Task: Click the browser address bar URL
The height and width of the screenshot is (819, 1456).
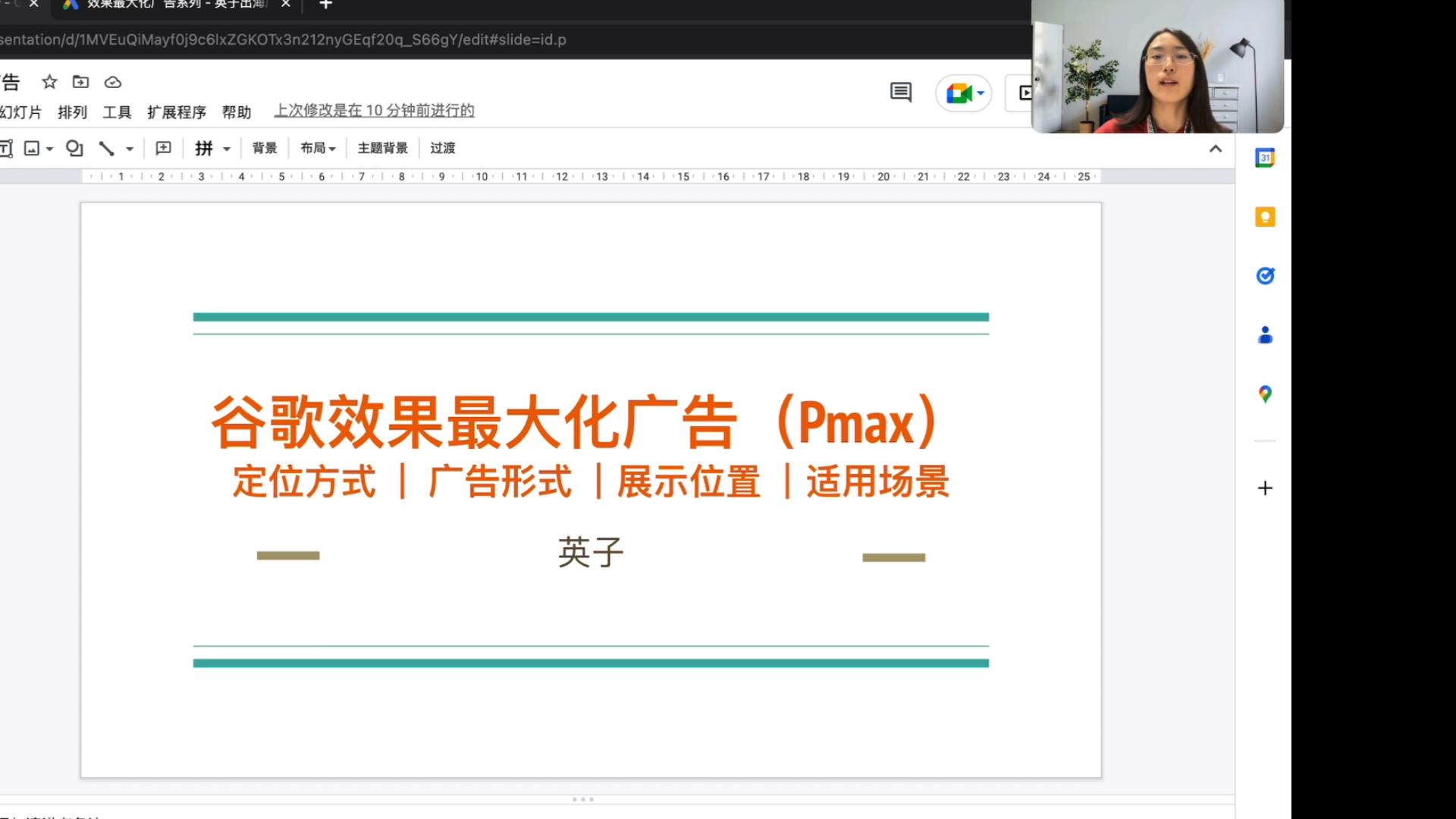Action: [283, 39]
